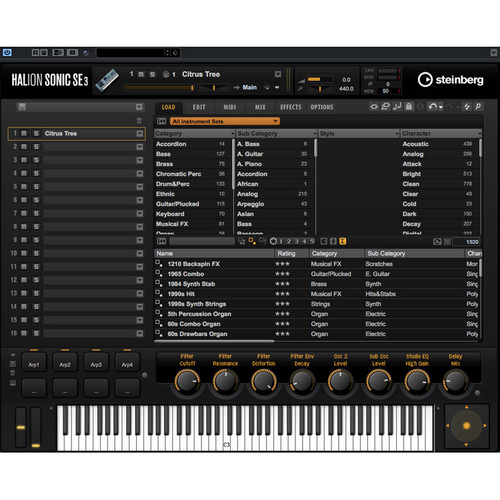Switch to the EFFECTS tab
The height and width of the screenshot is (500, 500).
tap(291, 107)
